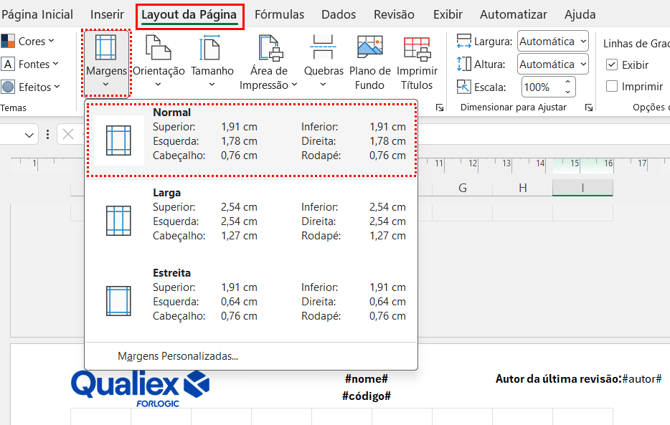Image resolution: width=670 pixels, height=425 pixels.
Task: Enable the Imprimir gridlines checkbox
Action: (612, 87)
